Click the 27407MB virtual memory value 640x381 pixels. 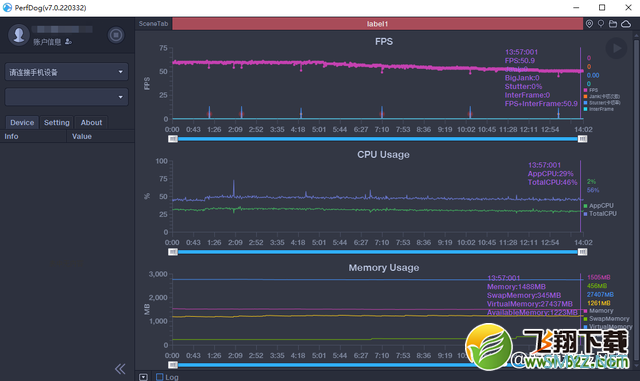coord(600,295)
